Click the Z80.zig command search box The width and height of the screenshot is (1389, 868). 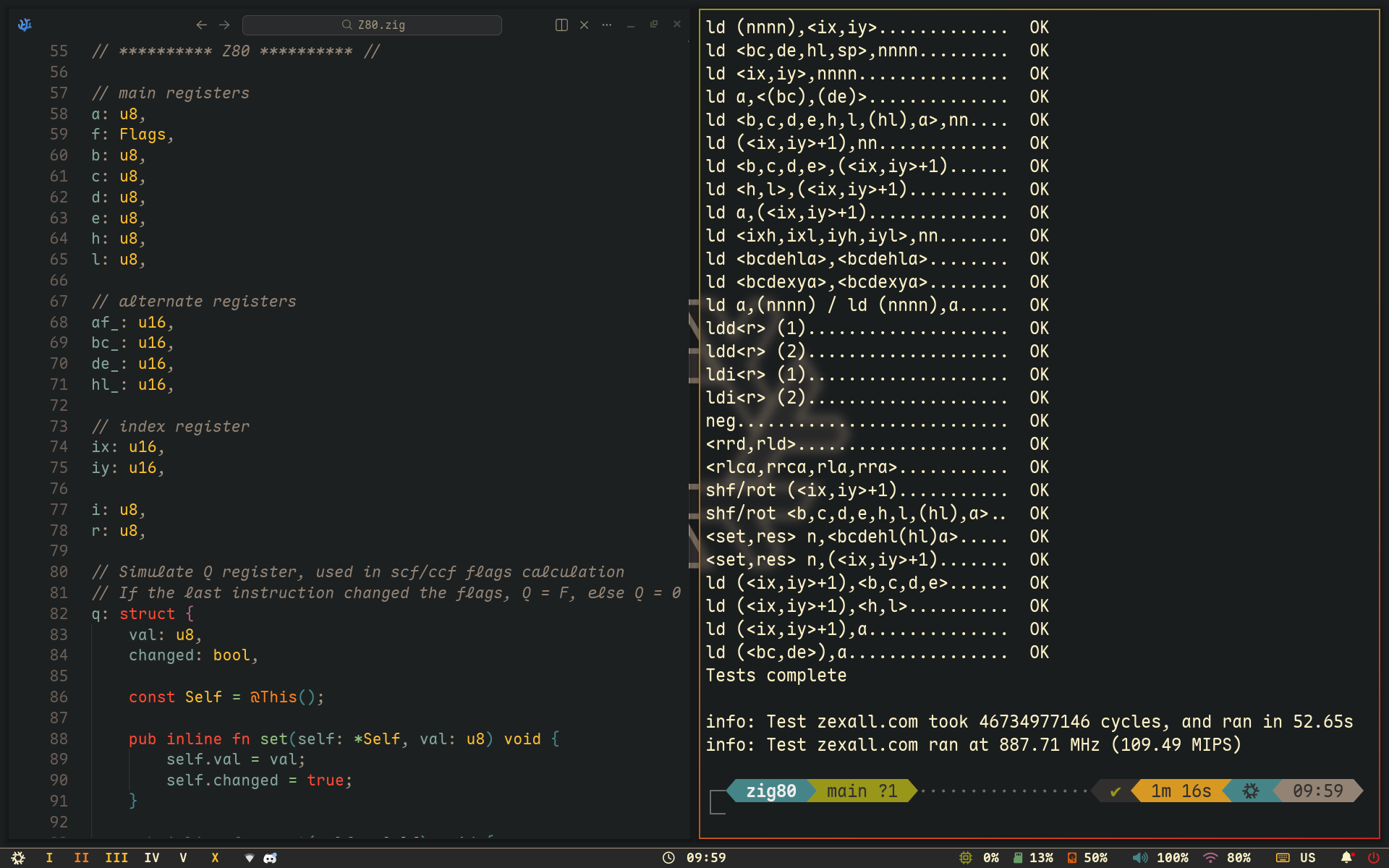tap(372, 25)
